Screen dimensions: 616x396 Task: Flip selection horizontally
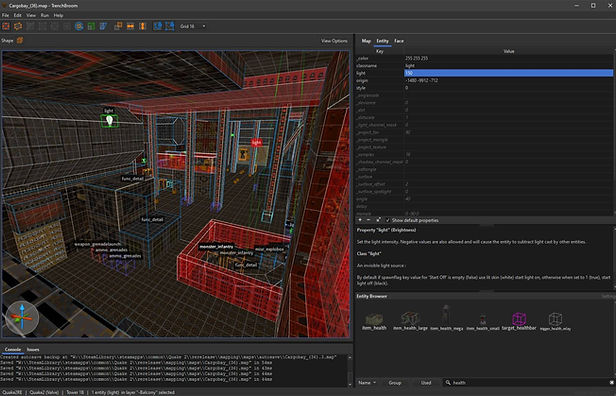click(x=130, y=26)
